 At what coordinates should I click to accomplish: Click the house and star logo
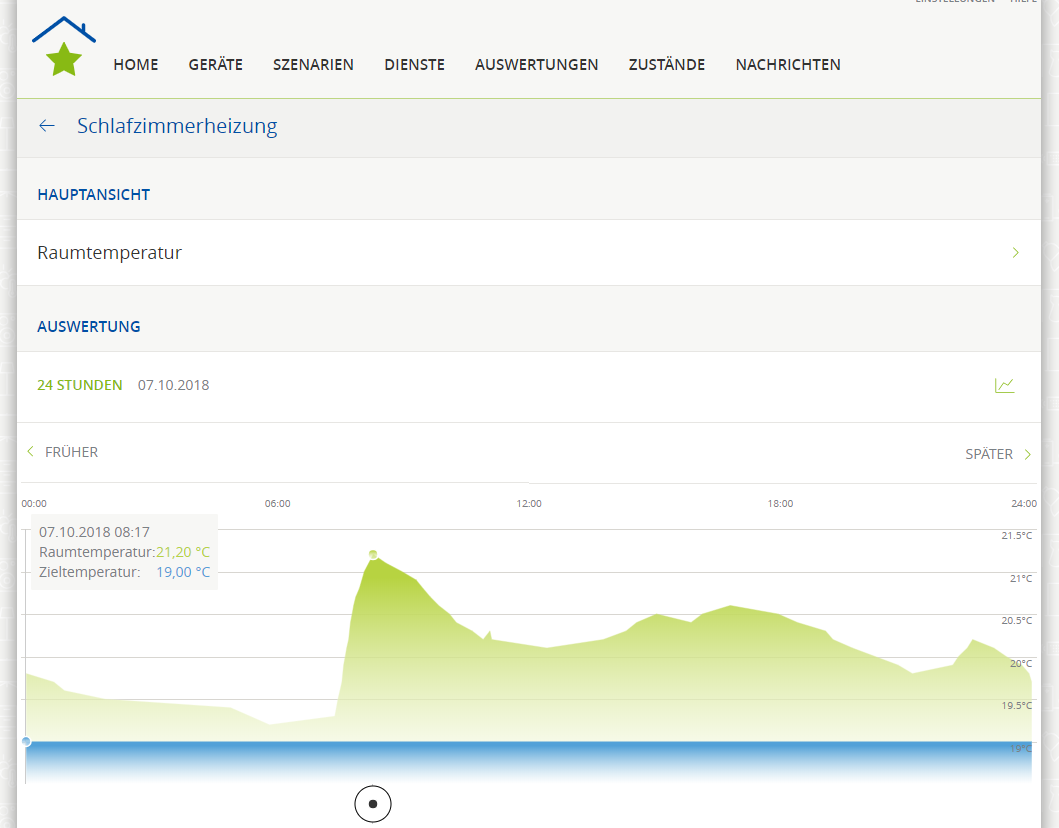[x=64, y=47]
